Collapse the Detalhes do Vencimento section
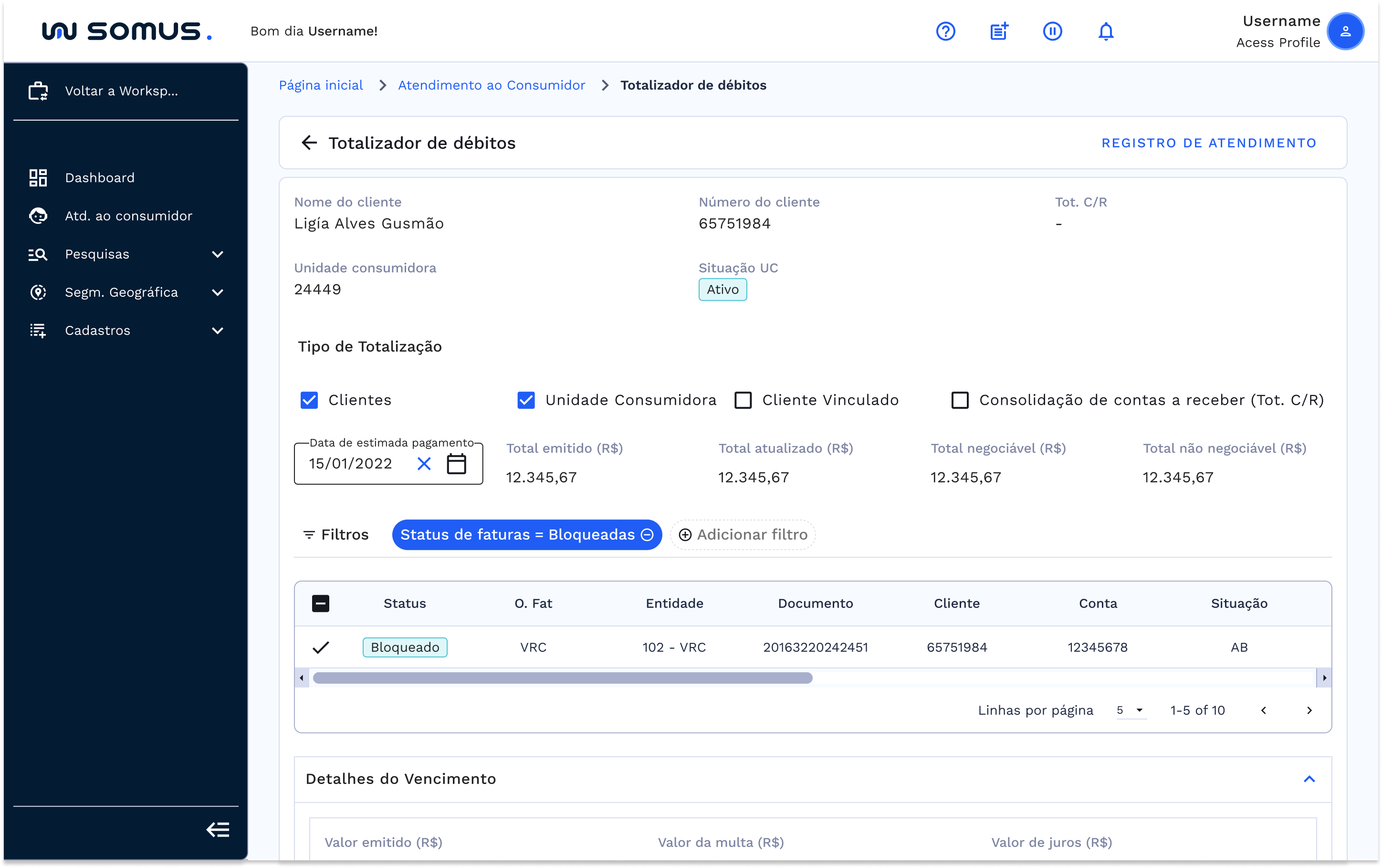 pyautogui.click(x=1309, y=779)
